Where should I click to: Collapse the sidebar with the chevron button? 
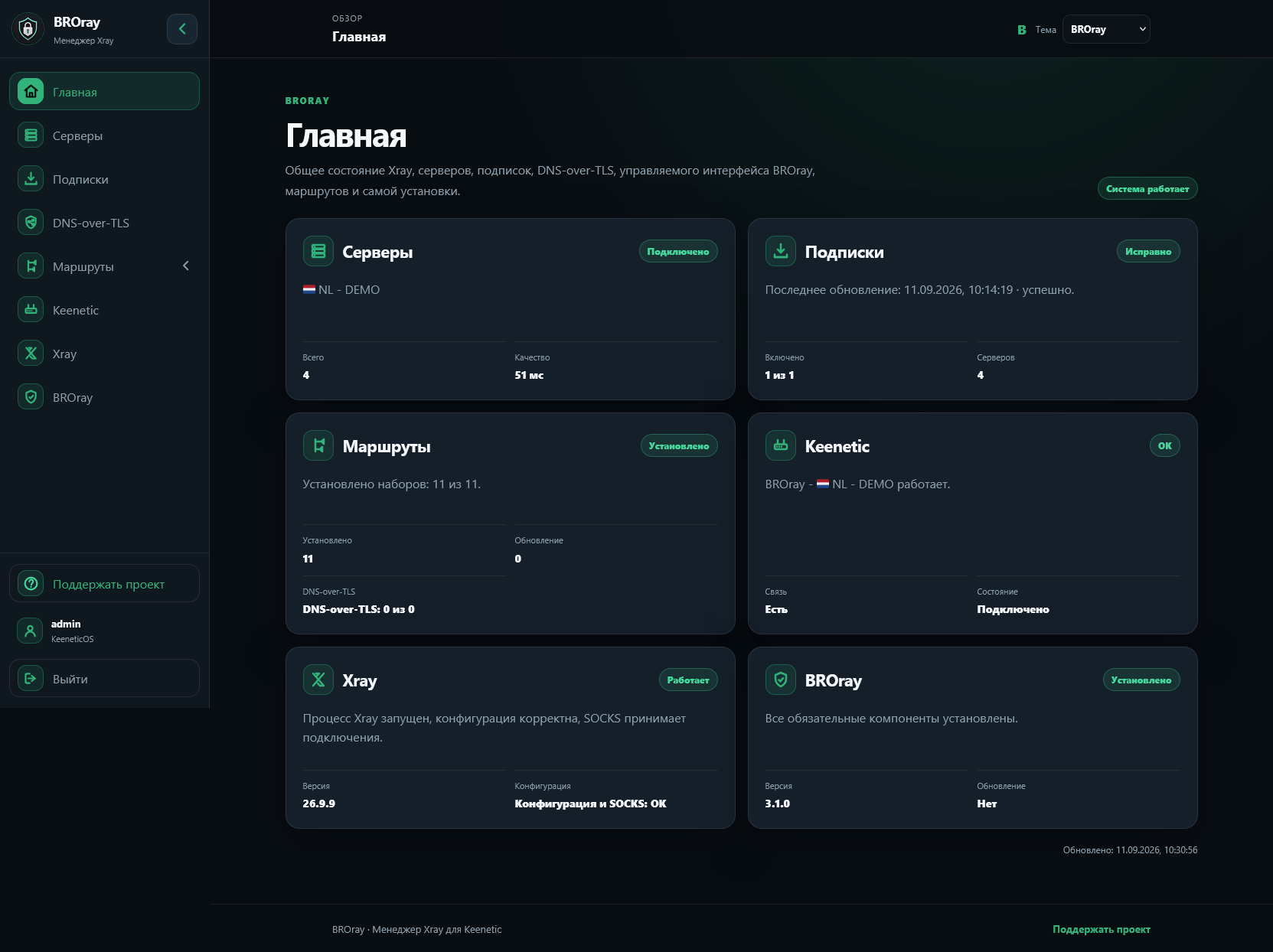click(x=182, y=29)
